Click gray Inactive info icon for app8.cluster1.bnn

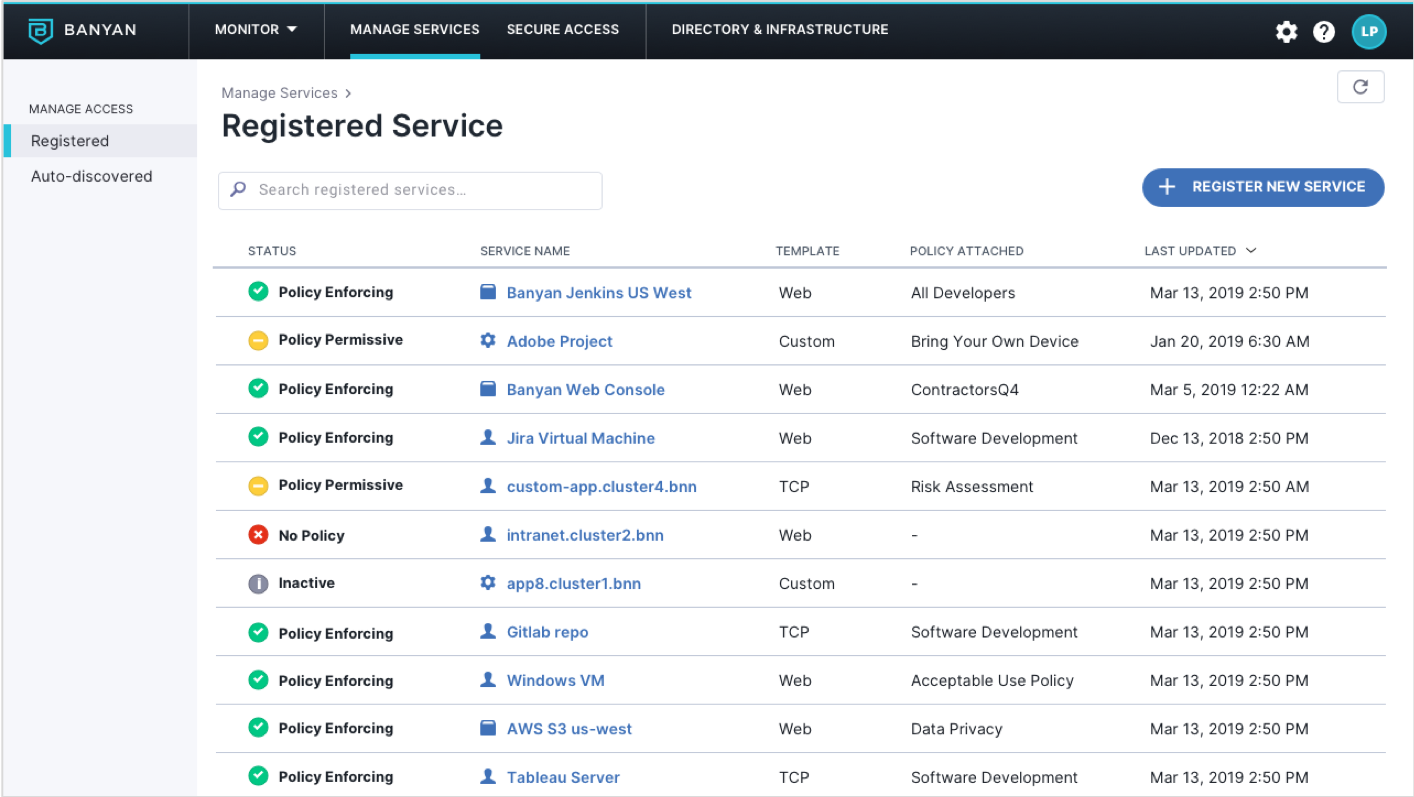(258, 583)
